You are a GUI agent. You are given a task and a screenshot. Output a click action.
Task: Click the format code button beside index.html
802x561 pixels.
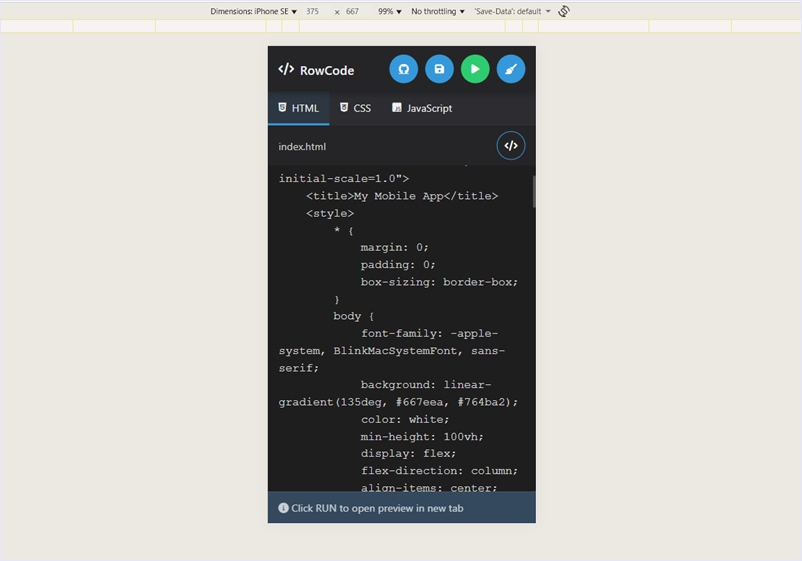(x=511, y=146)
